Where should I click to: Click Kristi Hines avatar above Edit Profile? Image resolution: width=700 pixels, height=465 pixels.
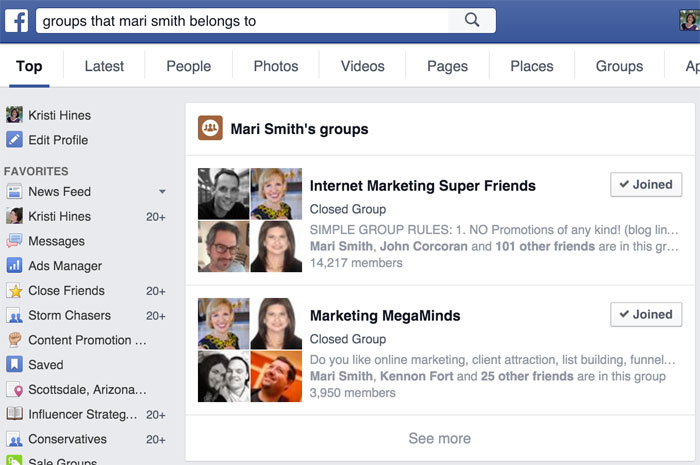pos(14,115)
